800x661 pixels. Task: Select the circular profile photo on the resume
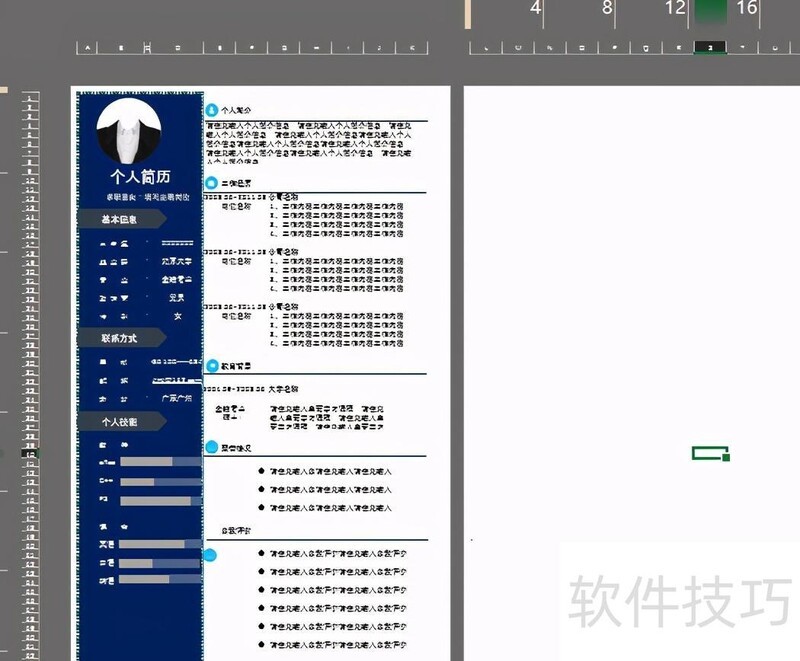pyautogui.click(x=129, y=131)
